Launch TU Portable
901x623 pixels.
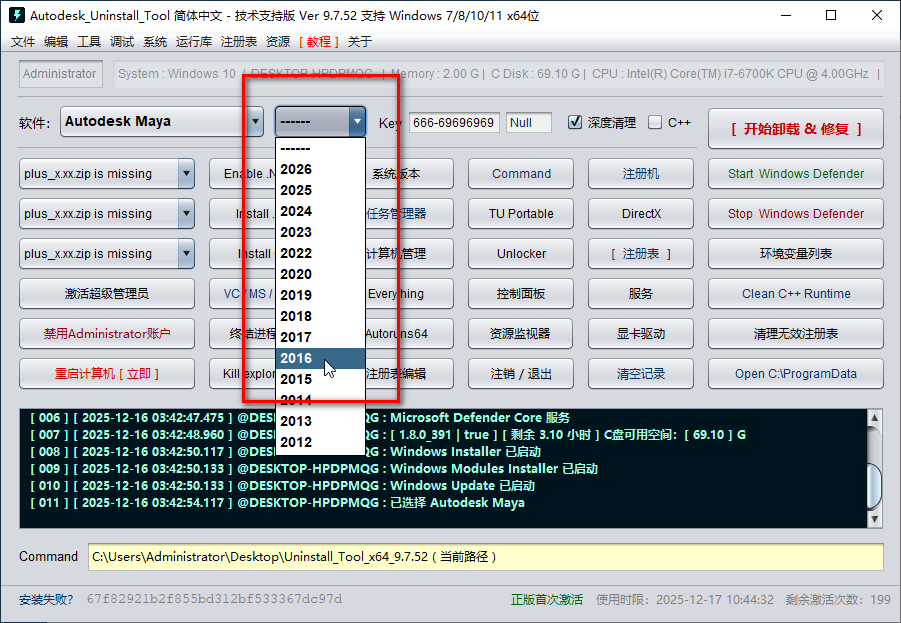521,214
